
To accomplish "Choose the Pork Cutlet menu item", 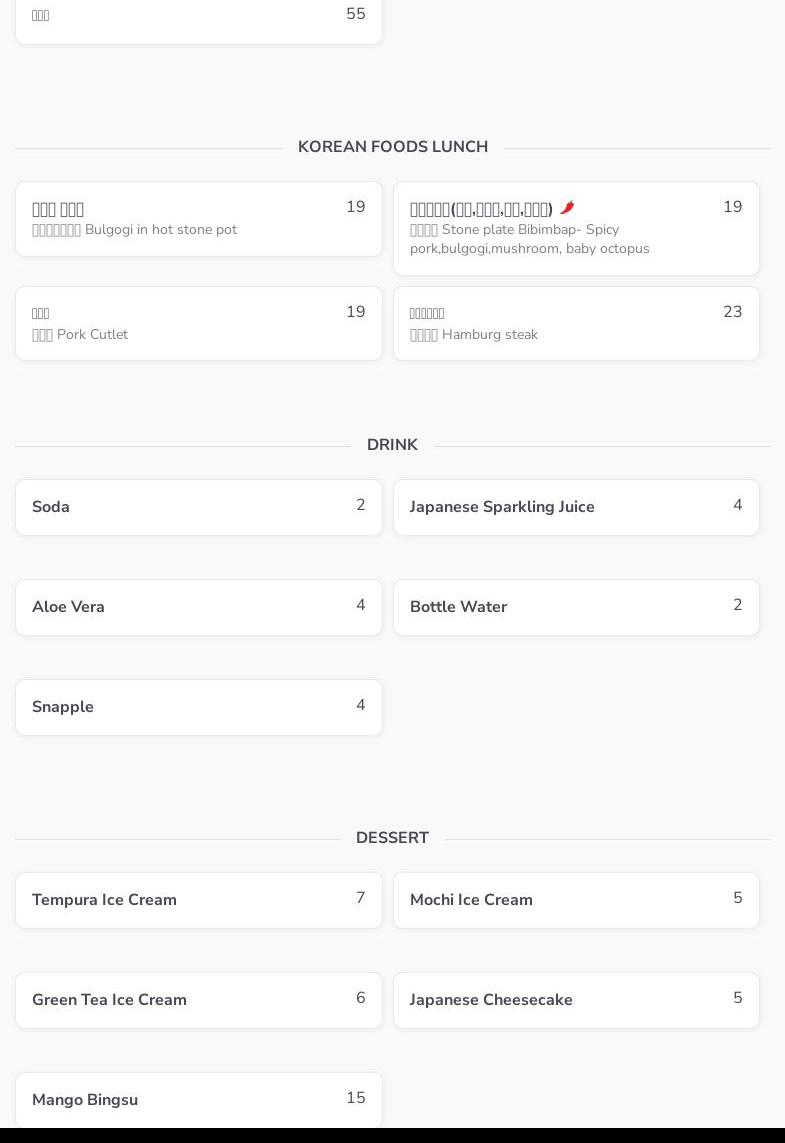I will click(198, 324).
